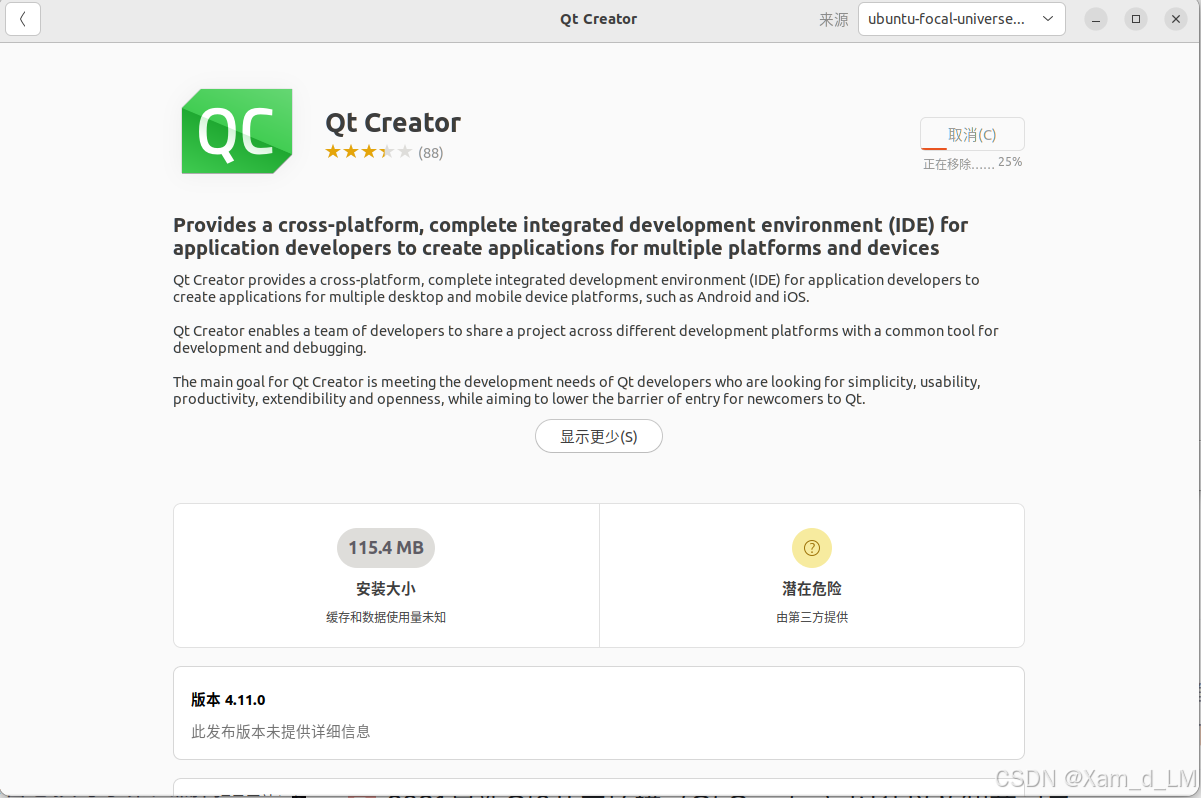
Task: Click the paragraph mentioning Android and iOS
Action: click(x=576, y=288)
